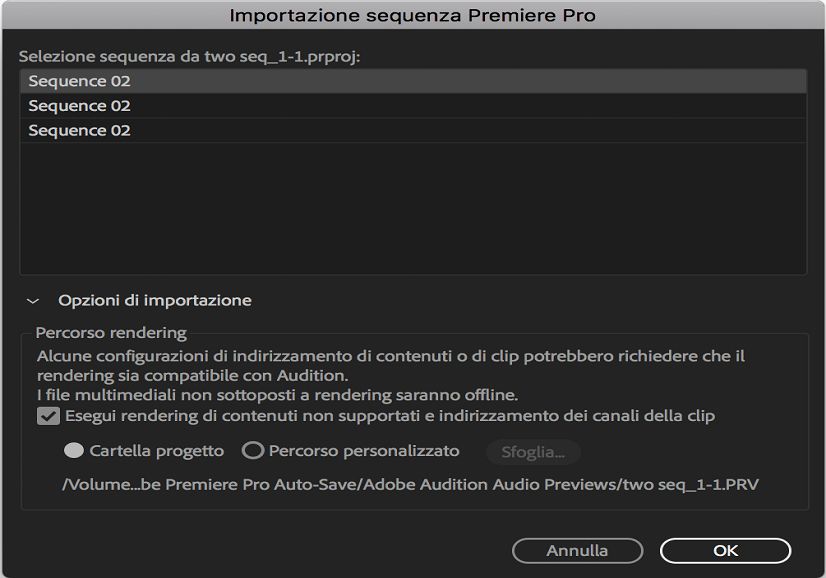Viewport: 826px width, 578px height.
Task: Click the dialog title Importazione sequenza Premiere Pro
Action: [413, 15]
